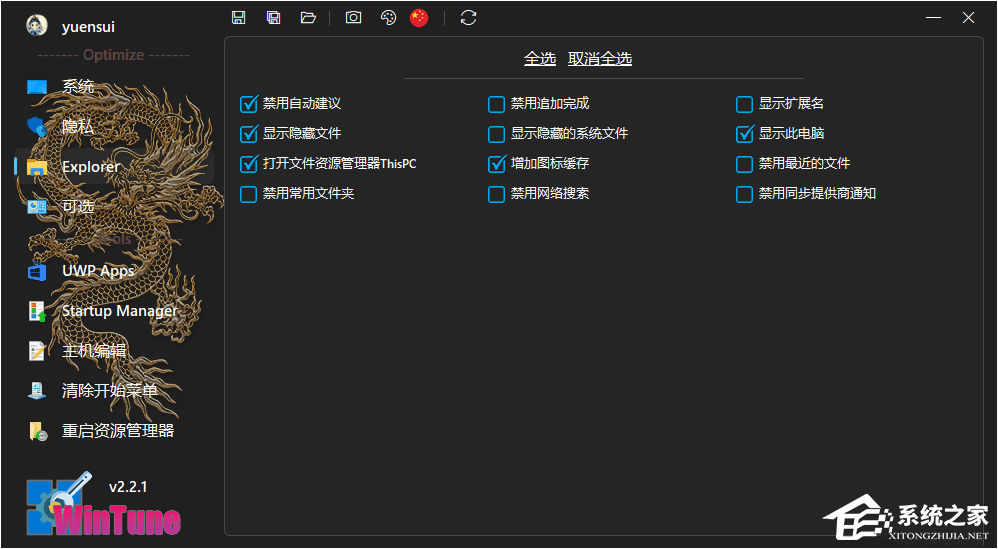
Task: Click the yuensui username
Action: (x=88, y=27)
